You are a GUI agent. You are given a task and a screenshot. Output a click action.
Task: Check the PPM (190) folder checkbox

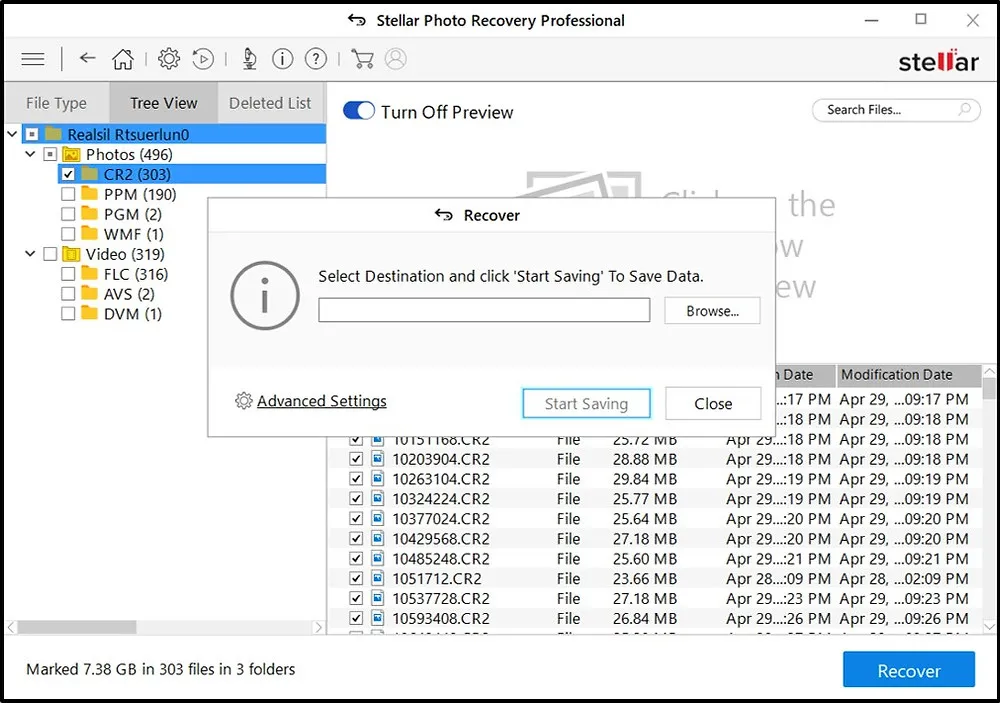point(68,194)
